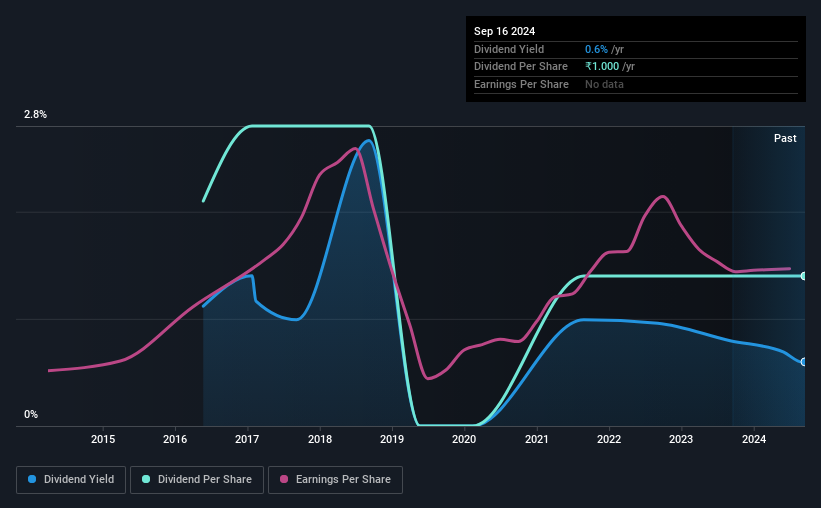The width and height of the screenshot is (821, 508).
Task: Click the 2021 x-axis label
Action: click(537, 439)
